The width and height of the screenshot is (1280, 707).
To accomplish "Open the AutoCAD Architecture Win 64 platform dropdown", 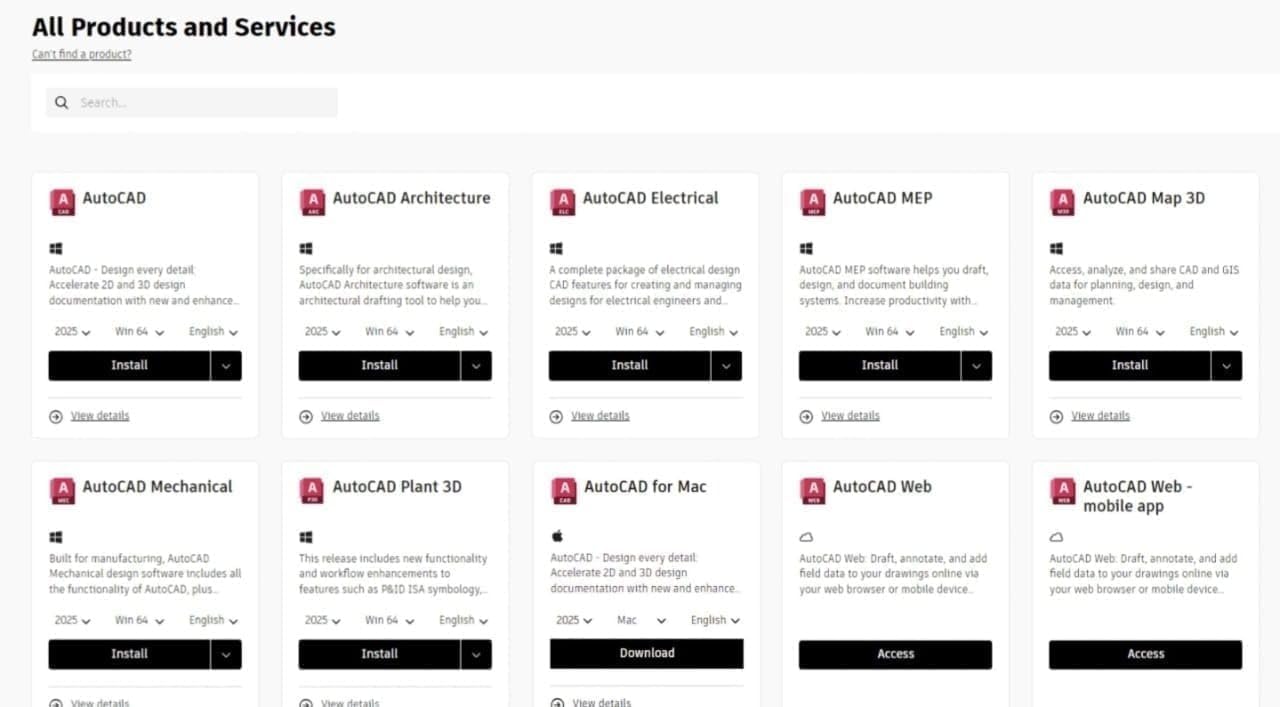I will [388, 332].
